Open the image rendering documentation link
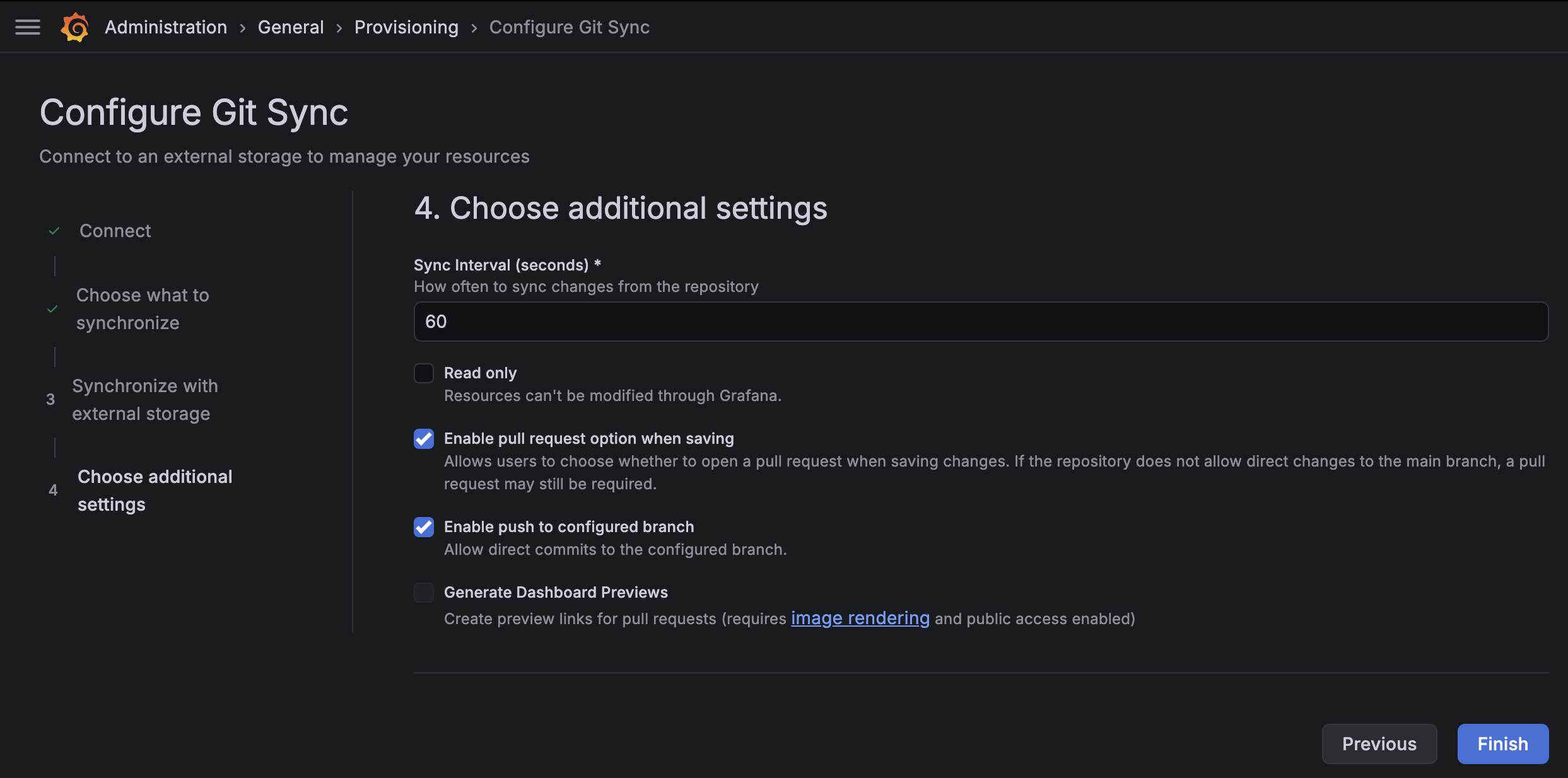1568x778 pixels. coord(860,618)
